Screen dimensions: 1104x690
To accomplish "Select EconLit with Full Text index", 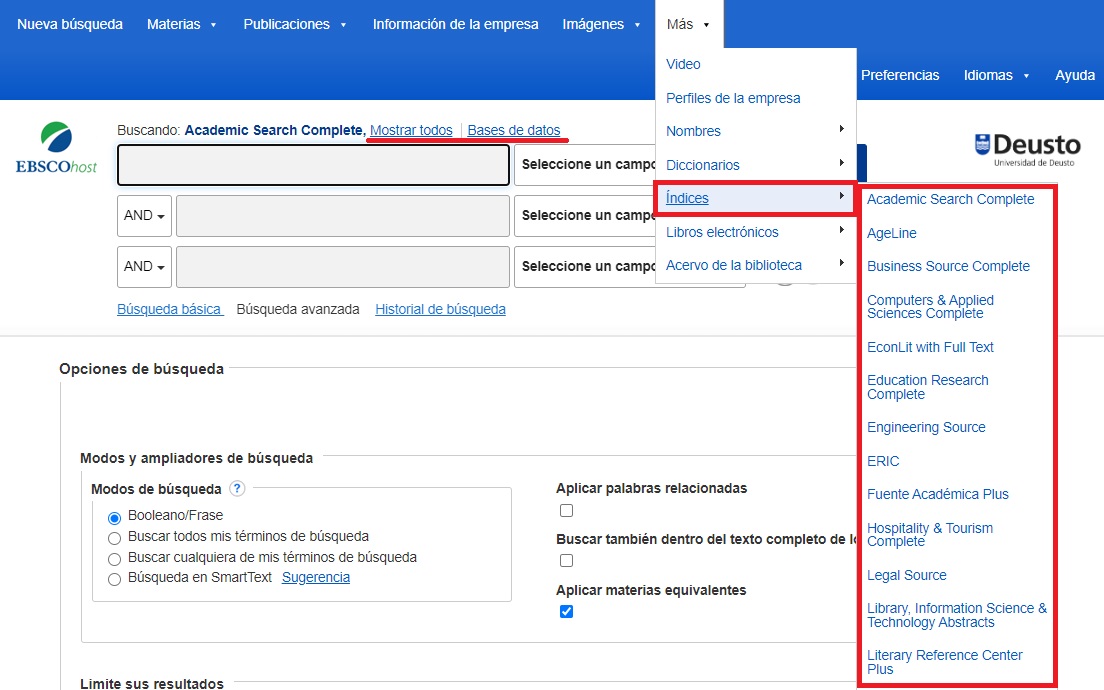I will click(930, 347).
